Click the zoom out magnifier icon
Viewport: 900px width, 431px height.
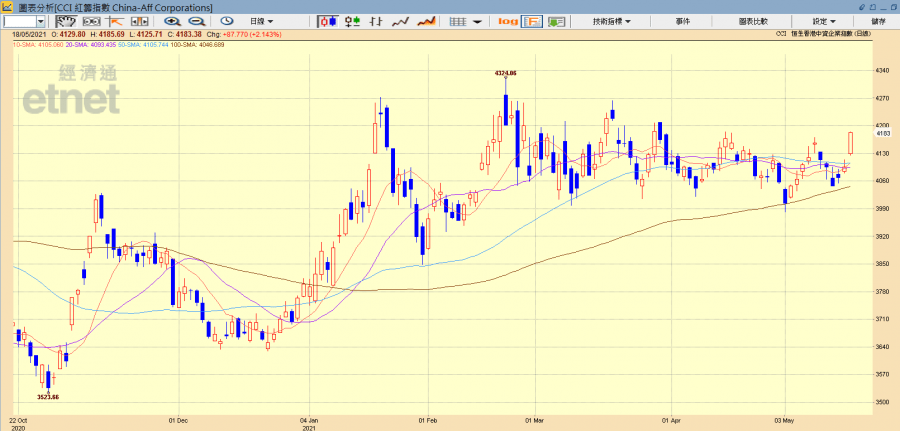coord(198,21)
